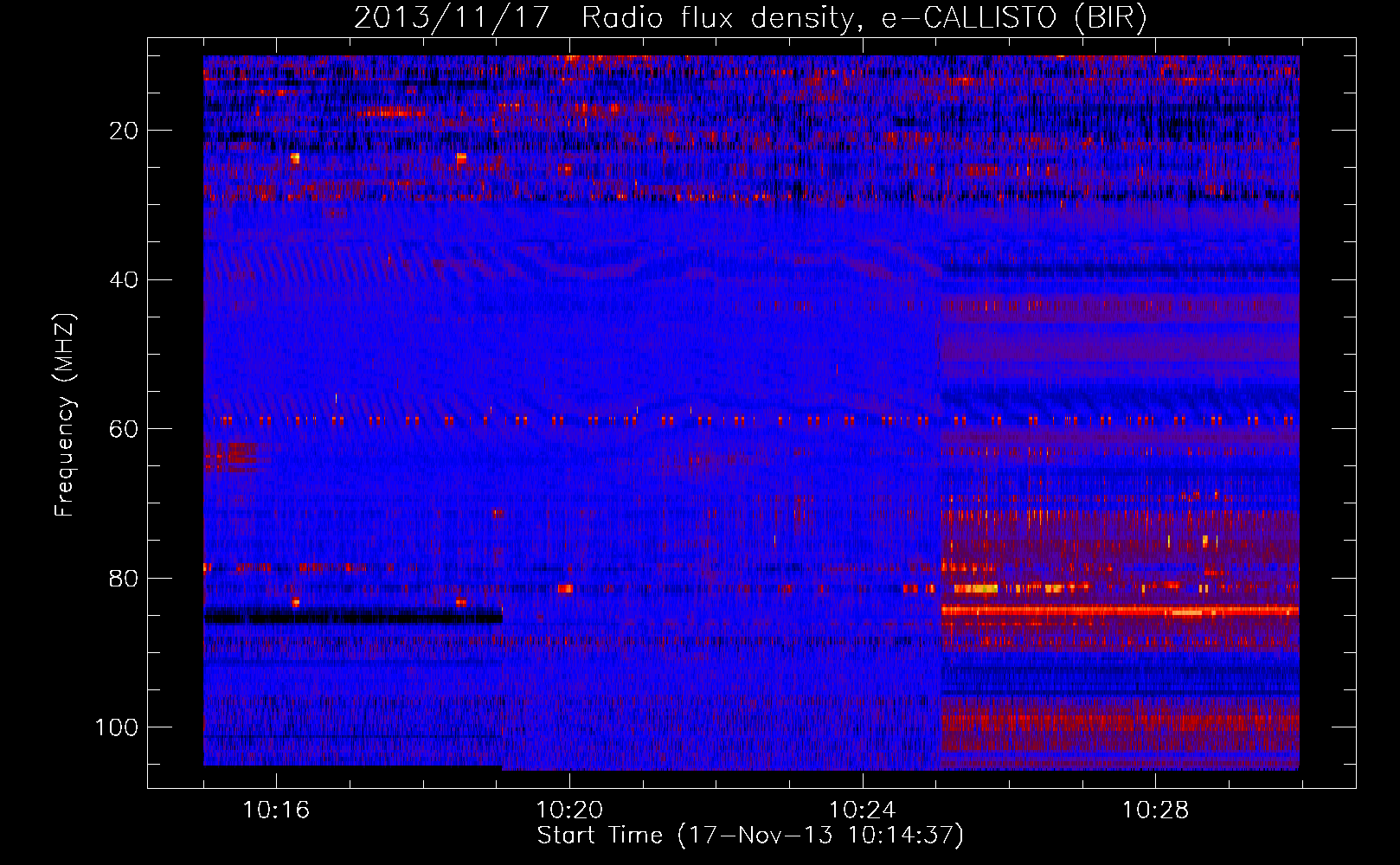1400x865 pixels.
Task: Click the 10:28 time tick label
Action: (x=1155, y=811)
